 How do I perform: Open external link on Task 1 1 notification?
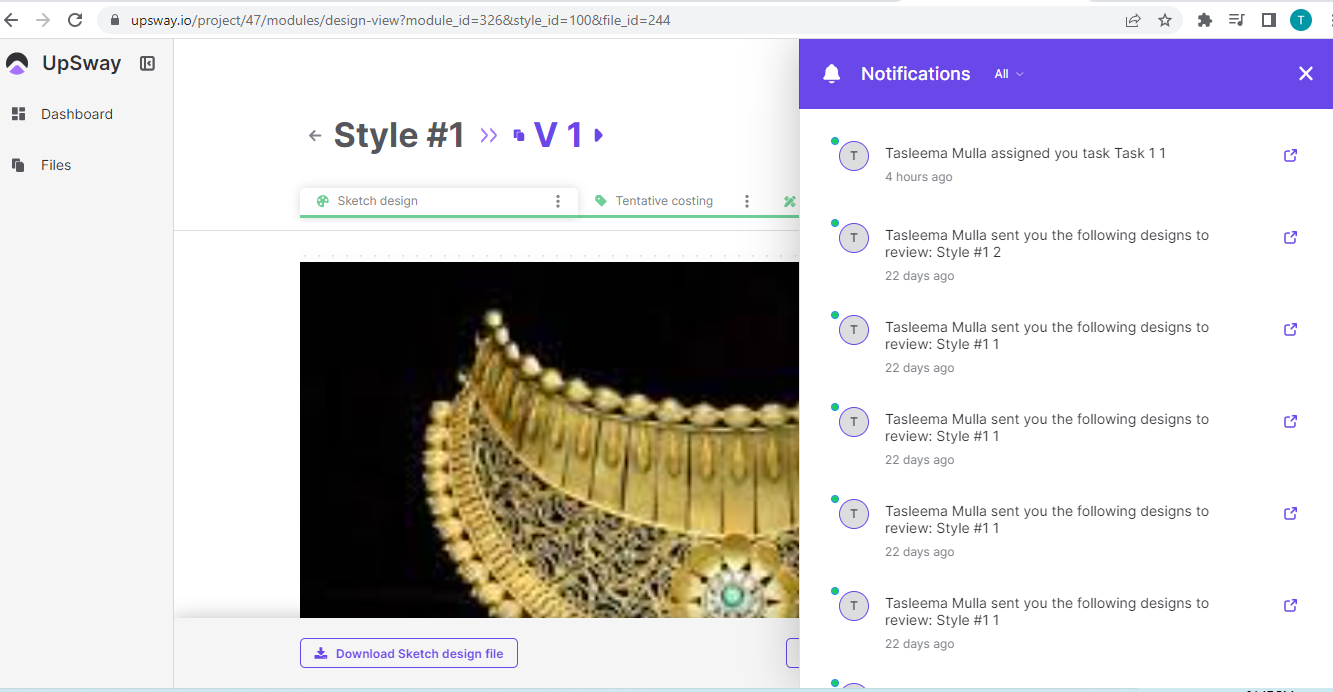point(1290,155)
